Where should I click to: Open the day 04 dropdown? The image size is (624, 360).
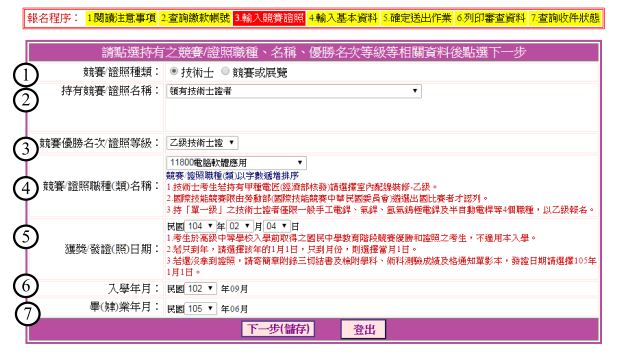(x=277, y=226)
